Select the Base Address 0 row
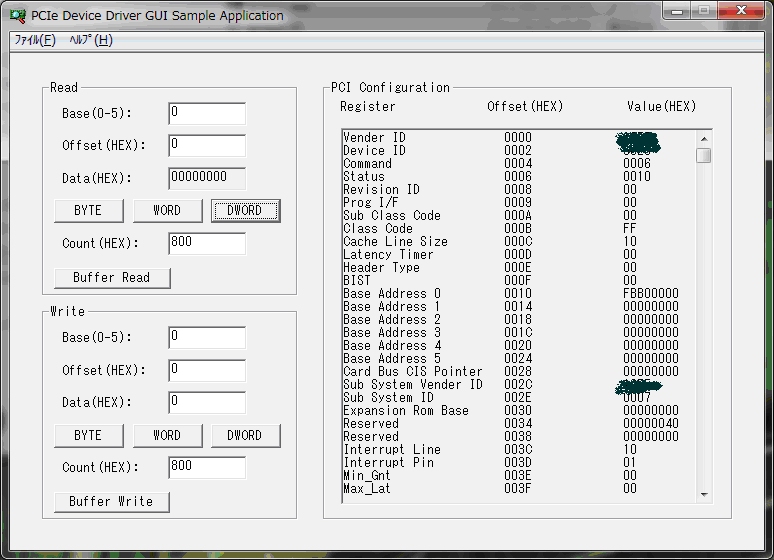Image resolution: width=774 pixels, height=560 pixels. click(x=519, y=293)
